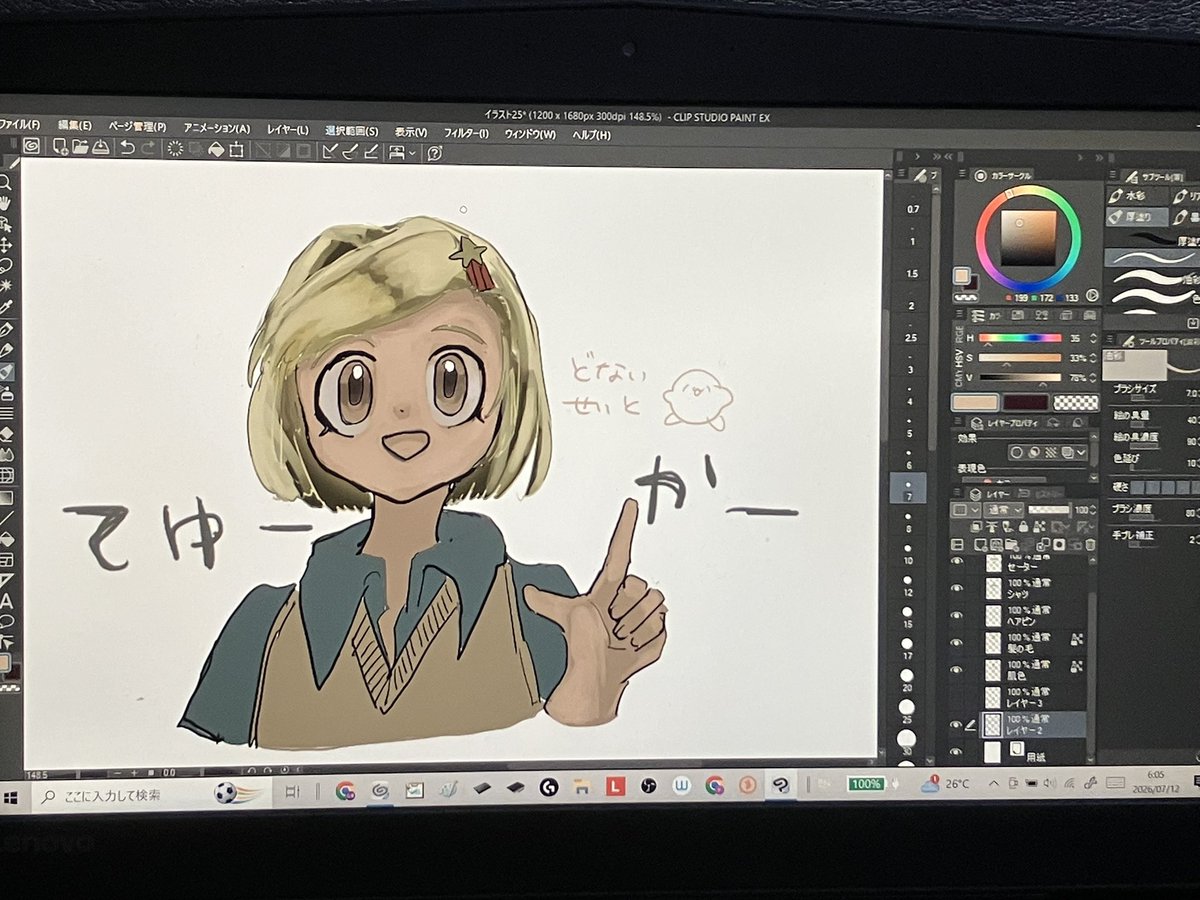This screenshot has width=1200, height=900.
Task: Toggle visibility of the セーター layer
Action: pos(957,563)
